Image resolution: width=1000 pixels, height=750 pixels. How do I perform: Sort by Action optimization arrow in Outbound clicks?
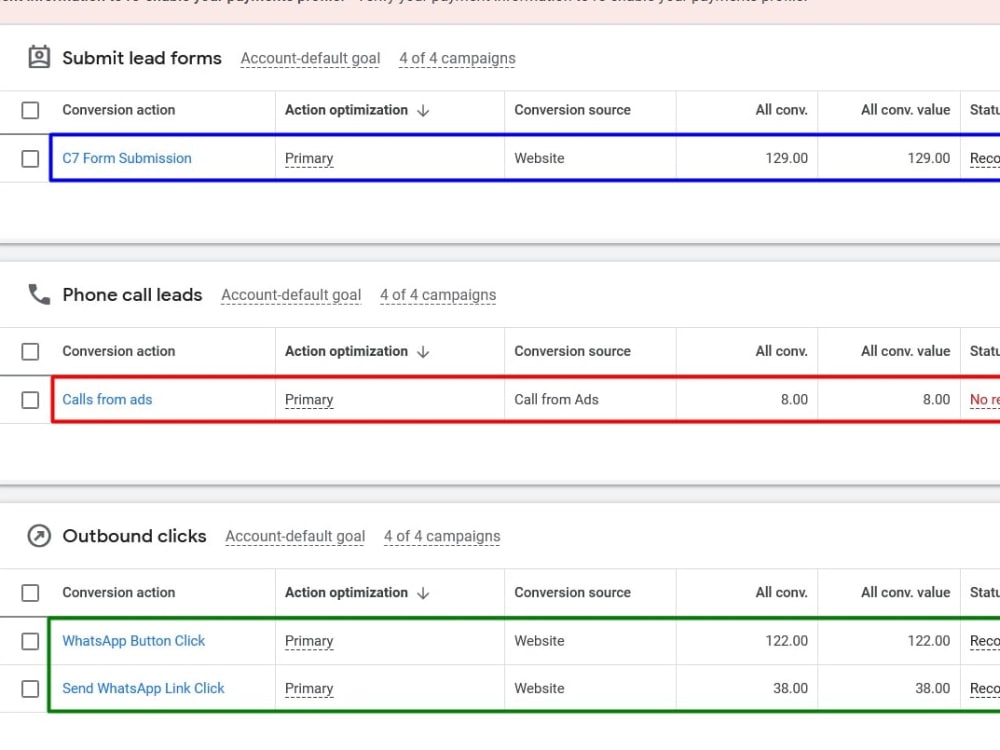[423, 593]
